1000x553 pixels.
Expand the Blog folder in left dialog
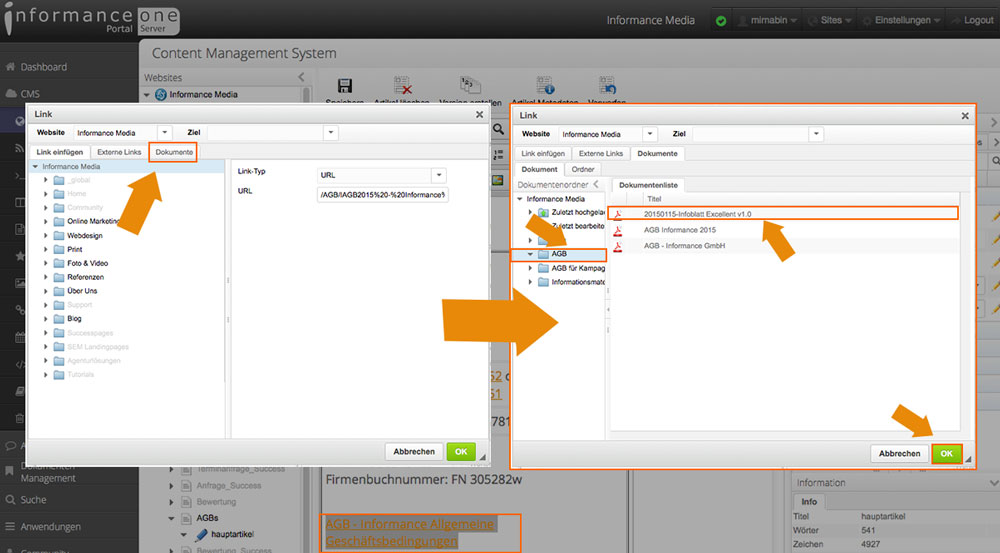(x=46, y=318)
